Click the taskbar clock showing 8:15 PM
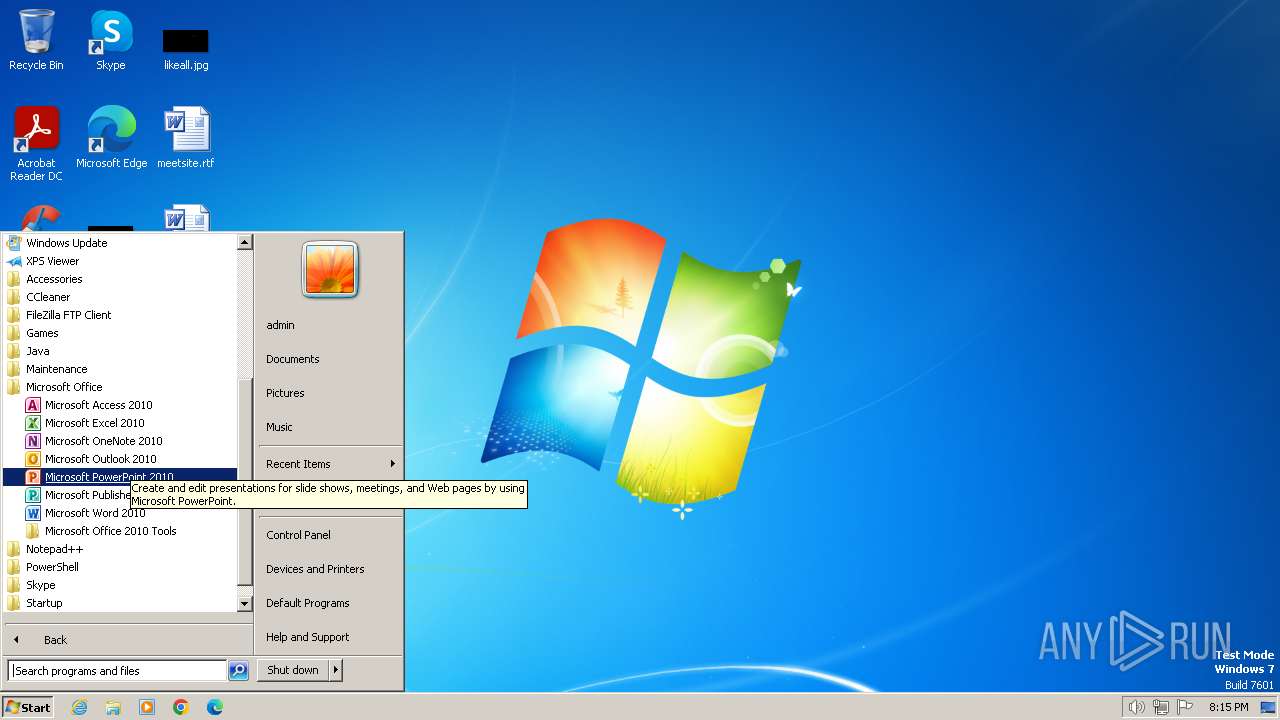The image size is (1280, 720). tap(1228, 707)
